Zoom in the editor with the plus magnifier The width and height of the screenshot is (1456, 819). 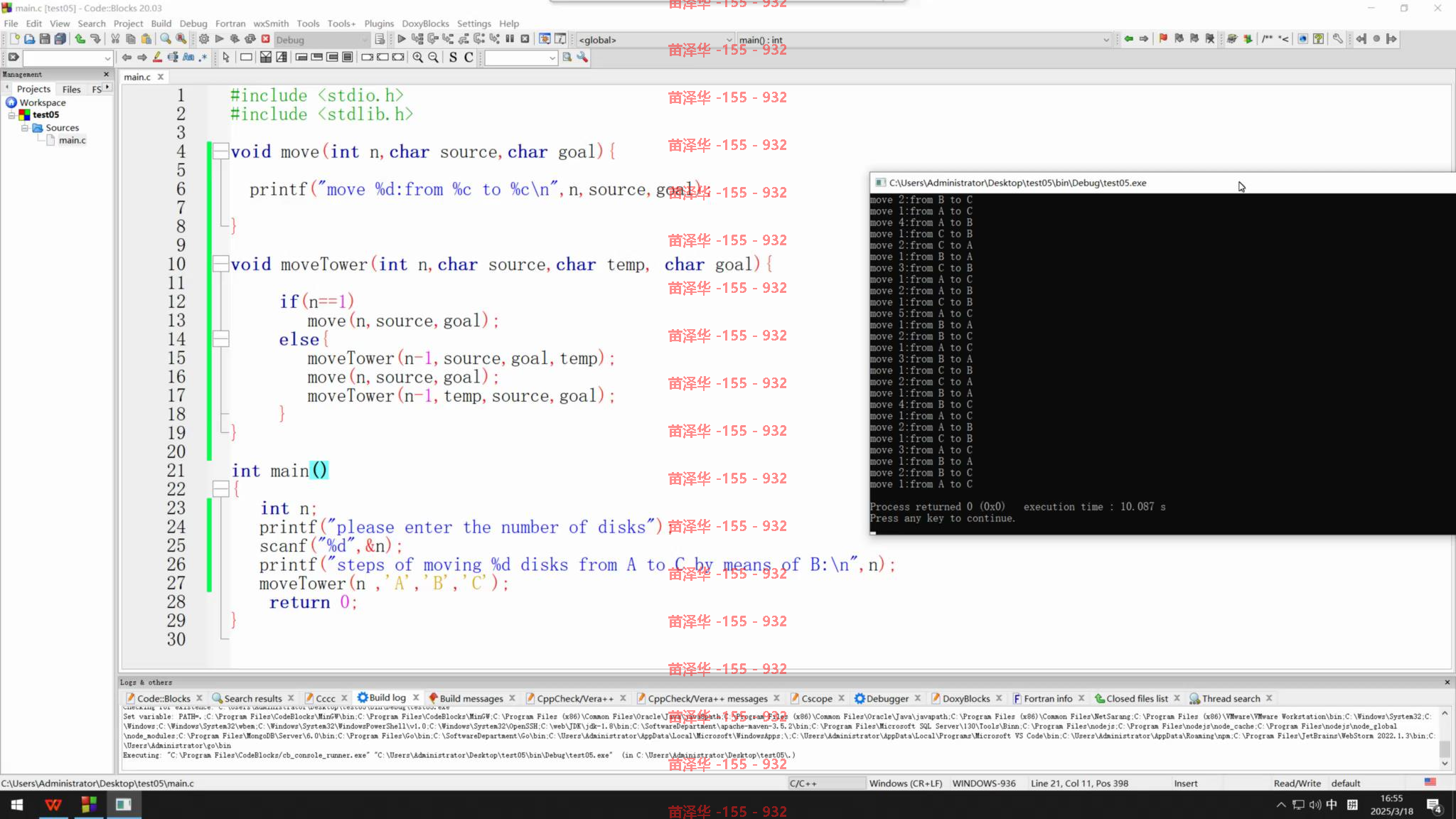tap(418, 58)
